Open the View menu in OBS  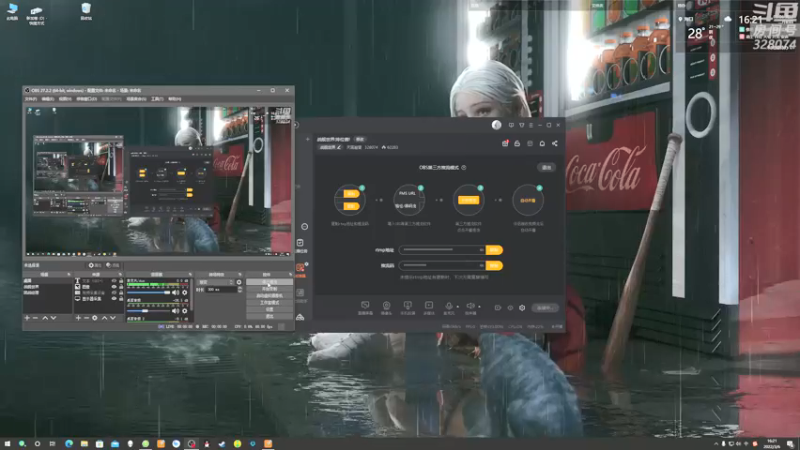tap(65, 99)
